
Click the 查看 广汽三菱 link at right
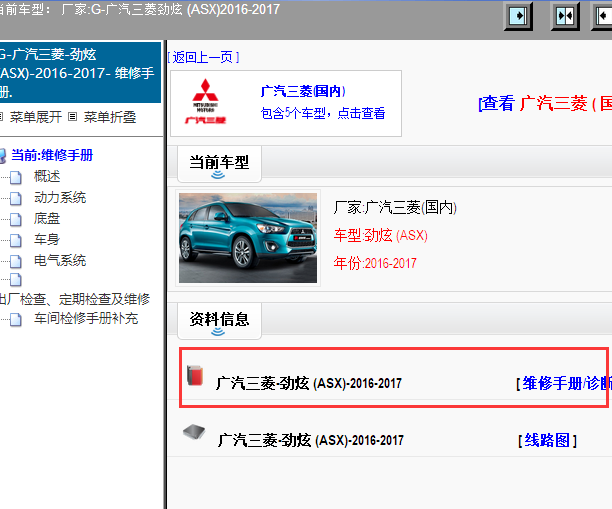545,103
